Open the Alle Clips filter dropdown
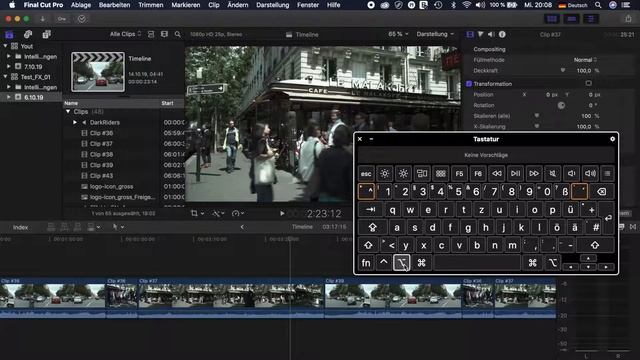640x360 pixels. [125, 34]
